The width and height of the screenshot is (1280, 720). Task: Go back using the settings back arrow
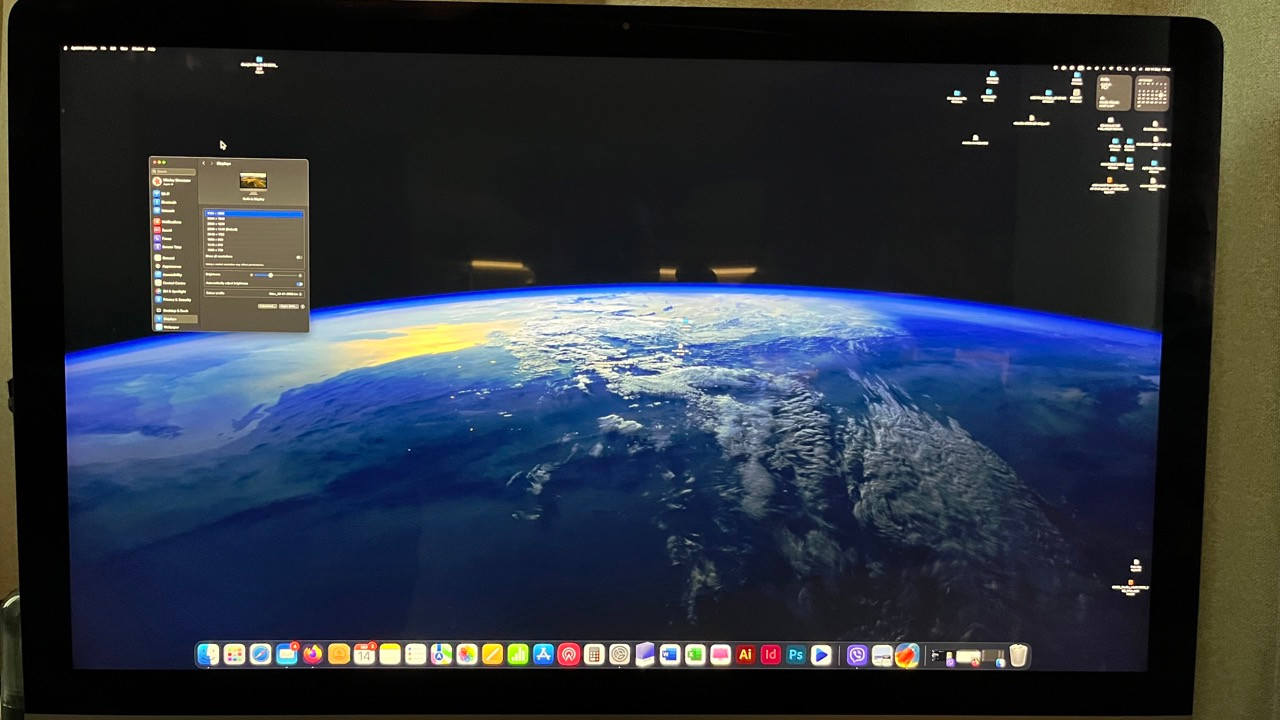pos(203,163)
